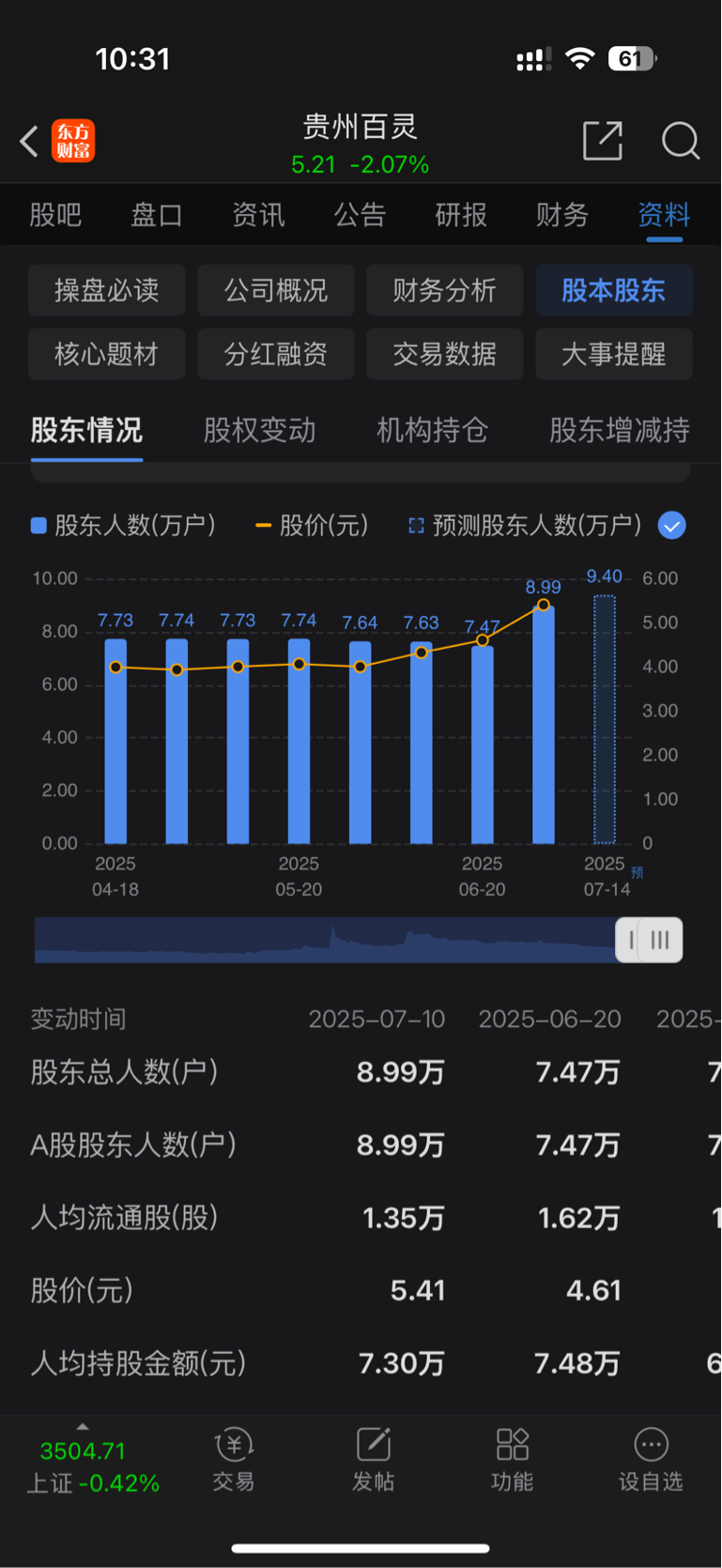Open the 核心题材 section
722x1568 pixels.
coord(107,354)
